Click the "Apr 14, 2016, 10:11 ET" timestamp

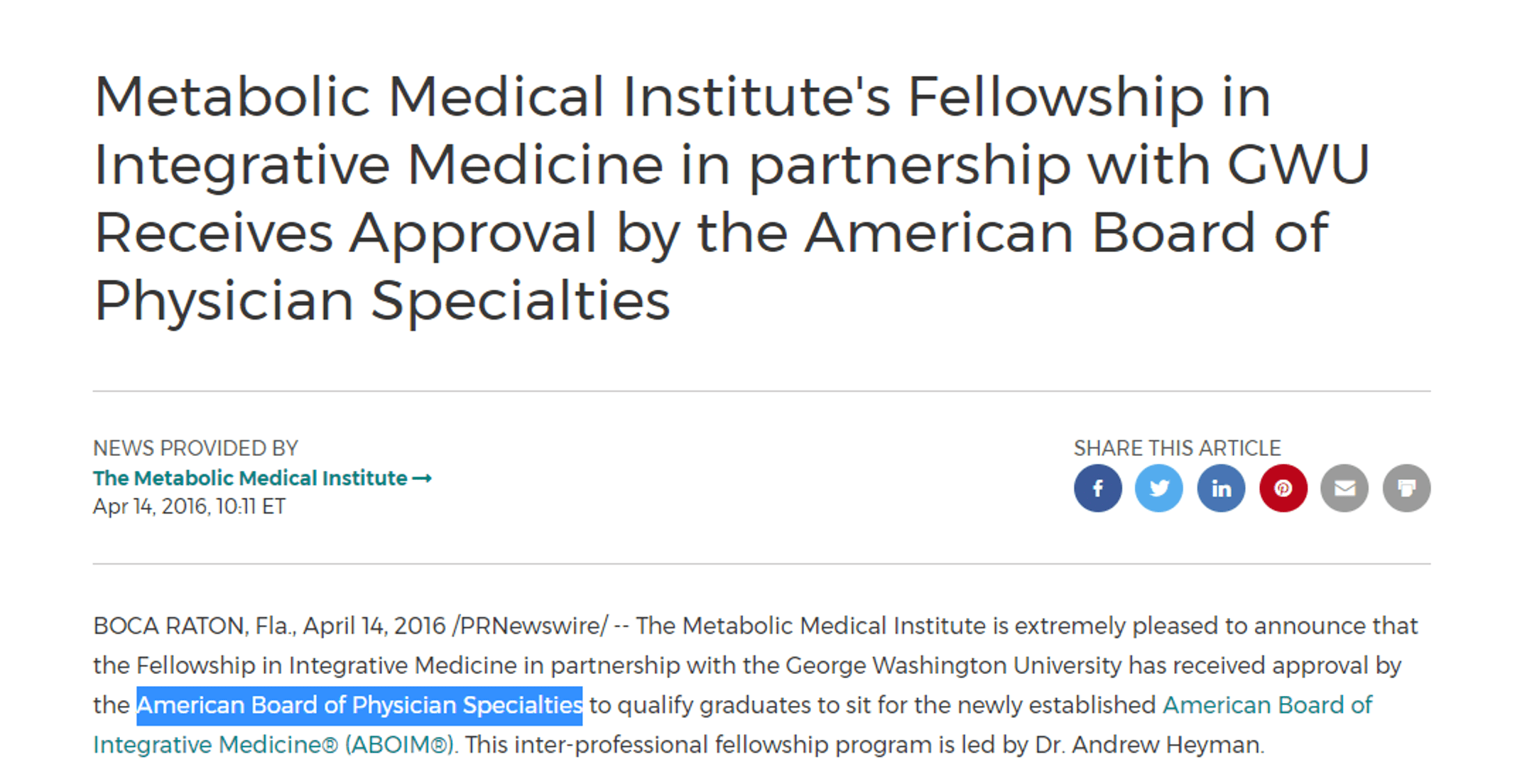coord(189,506)
